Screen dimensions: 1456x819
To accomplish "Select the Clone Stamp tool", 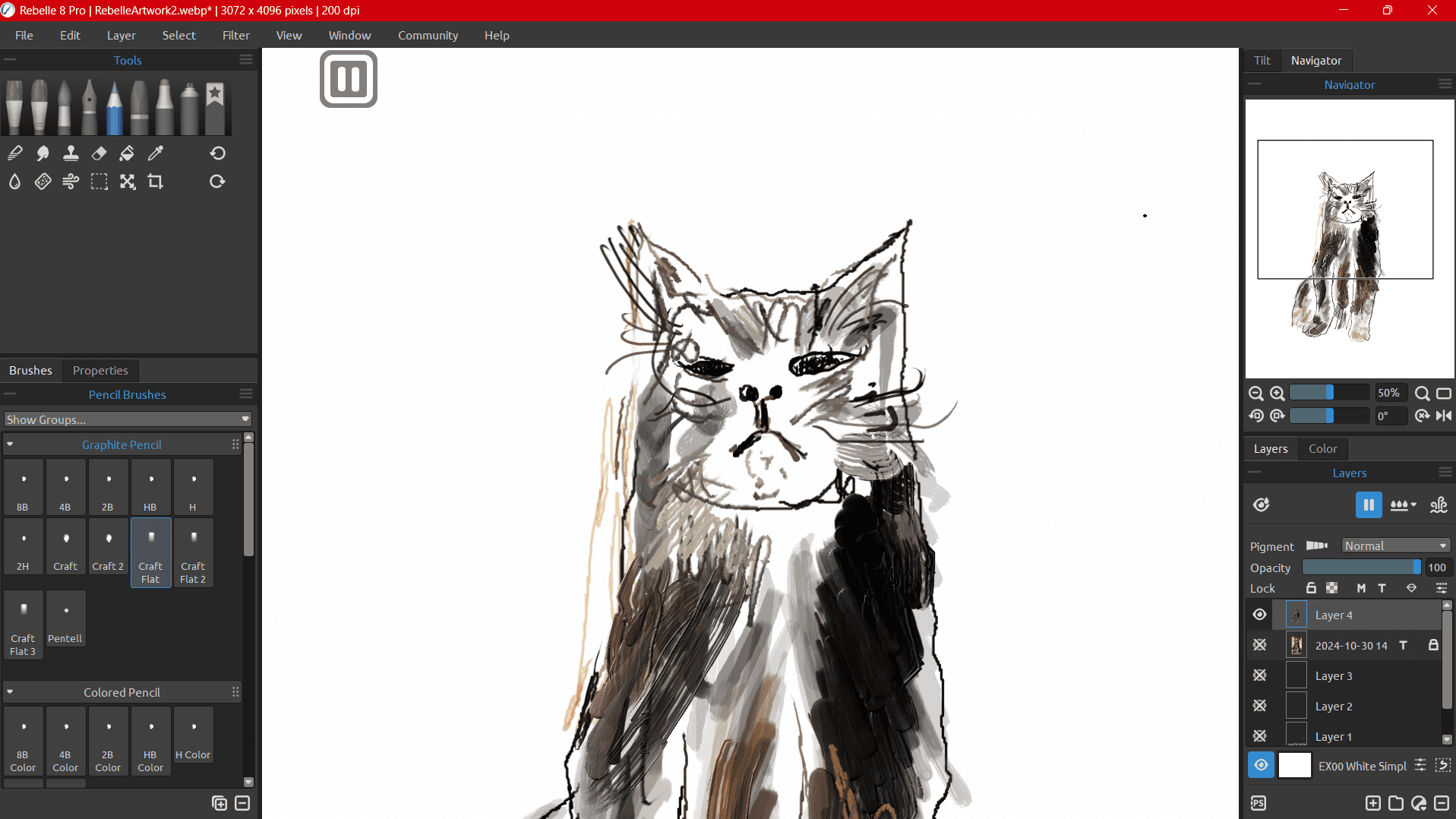I will (71, 153).
